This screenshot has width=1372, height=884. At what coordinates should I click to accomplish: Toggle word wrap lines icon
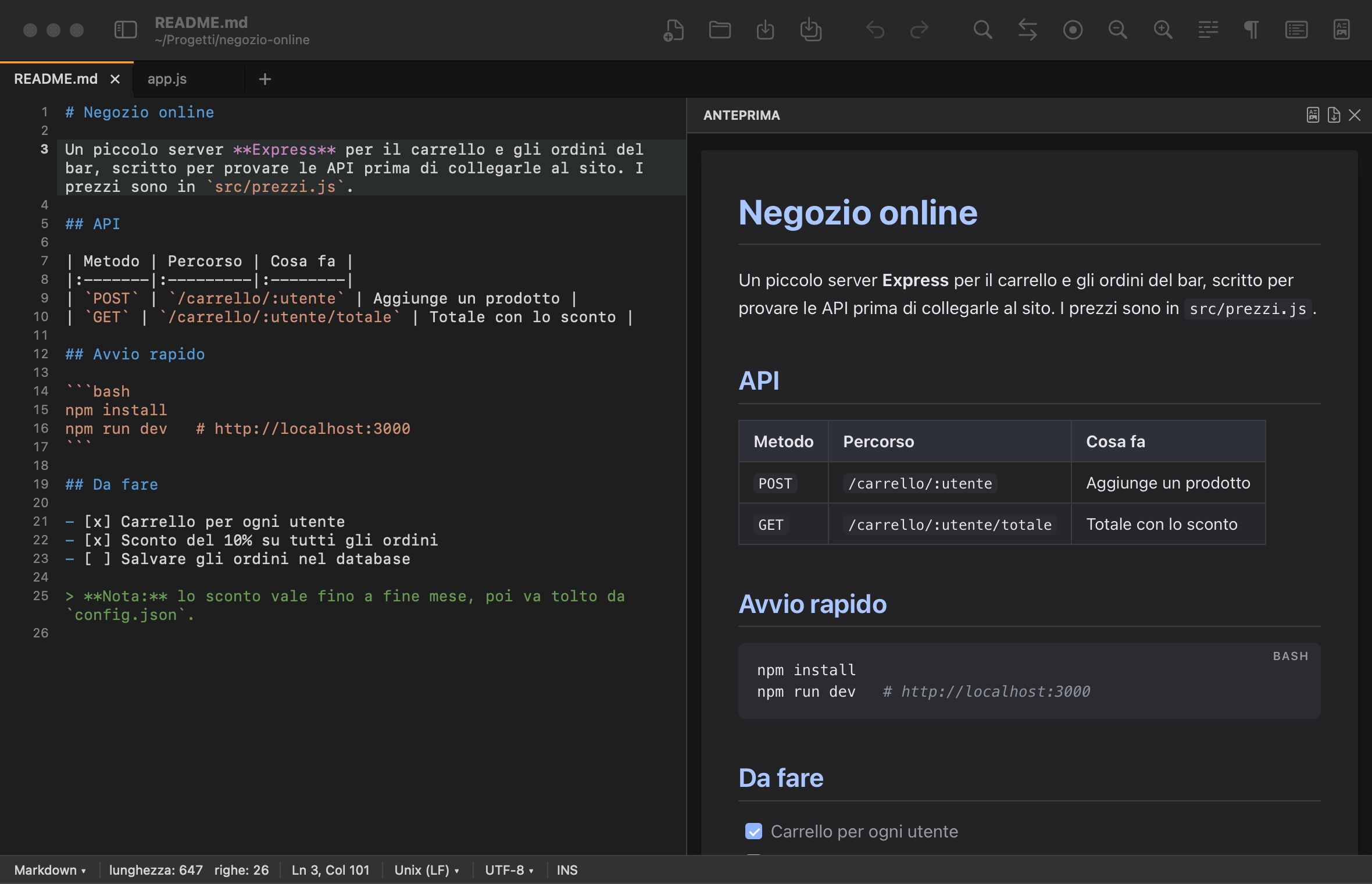pos(1208,30)
